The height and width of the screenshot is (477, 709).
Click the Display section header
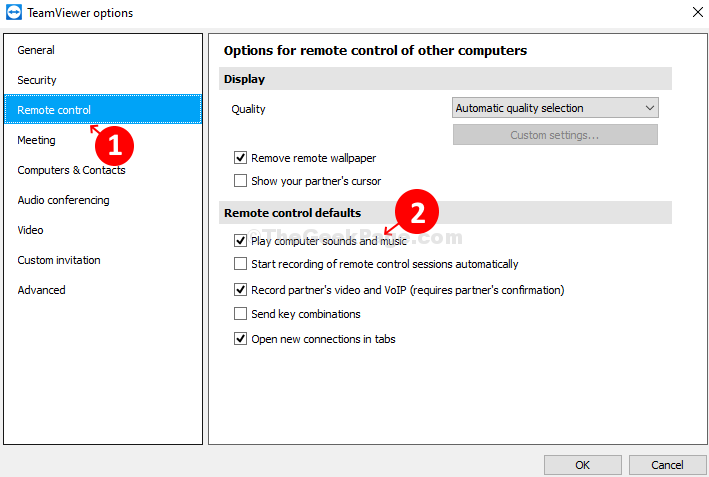pos(445,79)
